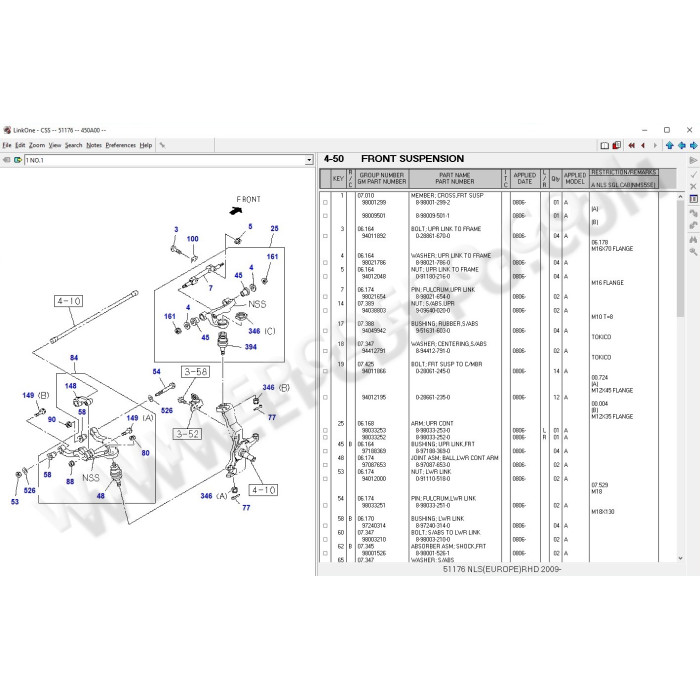This screenshot has width=700, height=700.
Task: Click the blue up arrow navigation icon
Action: 670,146
